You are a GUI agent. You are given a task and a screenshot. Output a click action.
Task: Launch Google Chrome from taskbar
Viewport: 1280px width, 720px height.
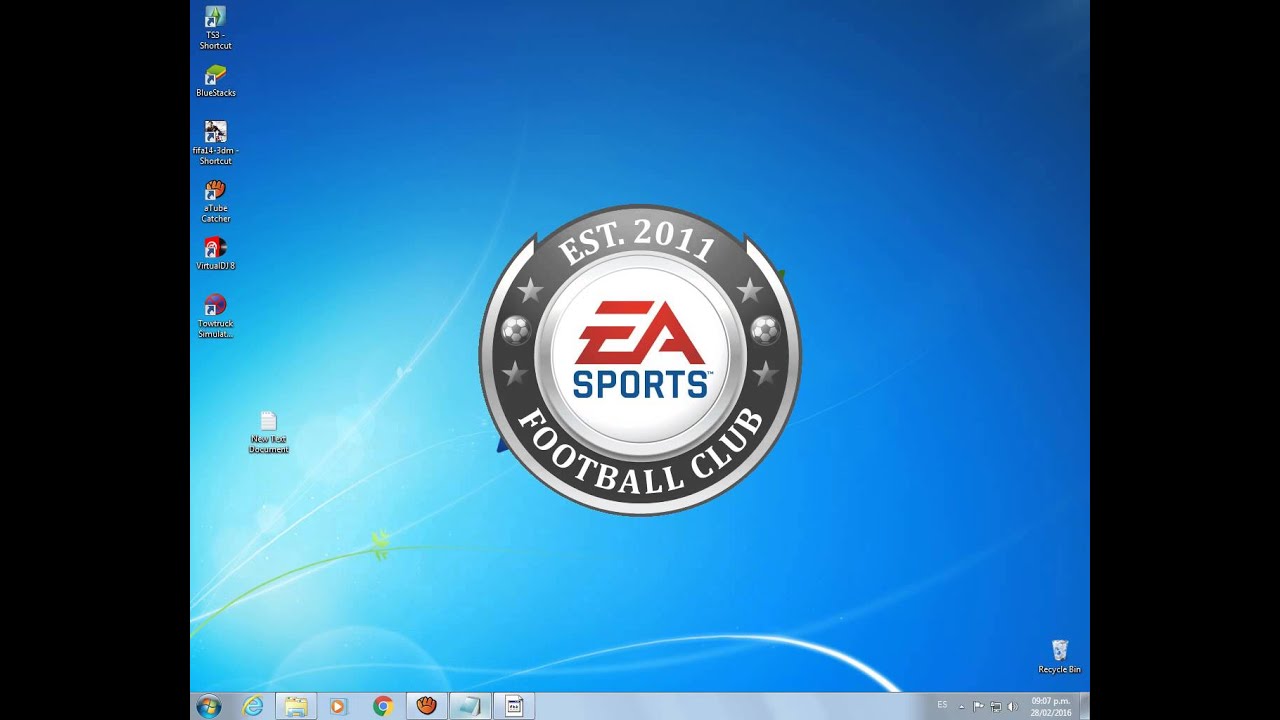click(383, 706)
